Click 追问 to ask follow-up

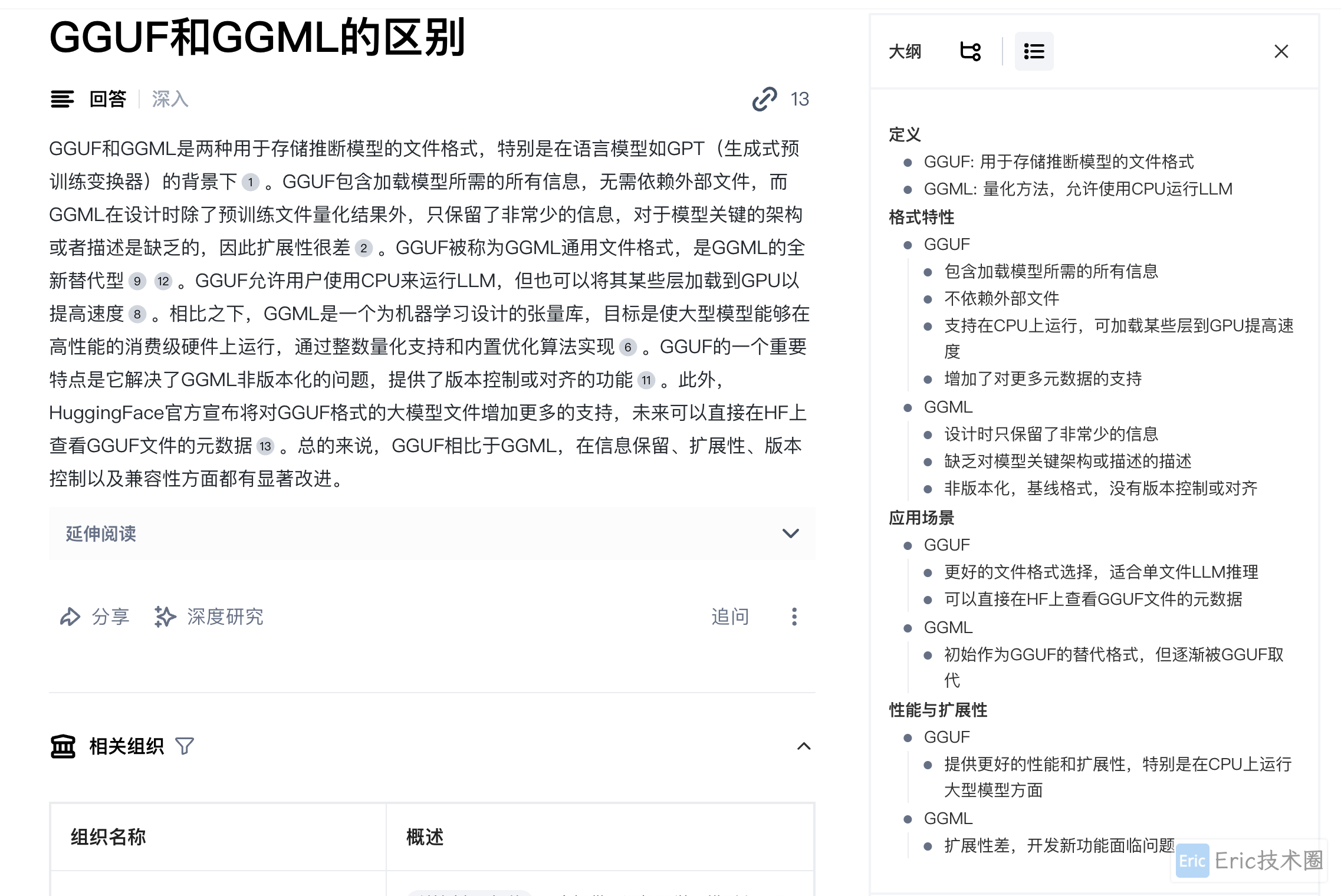coord(730,617)
